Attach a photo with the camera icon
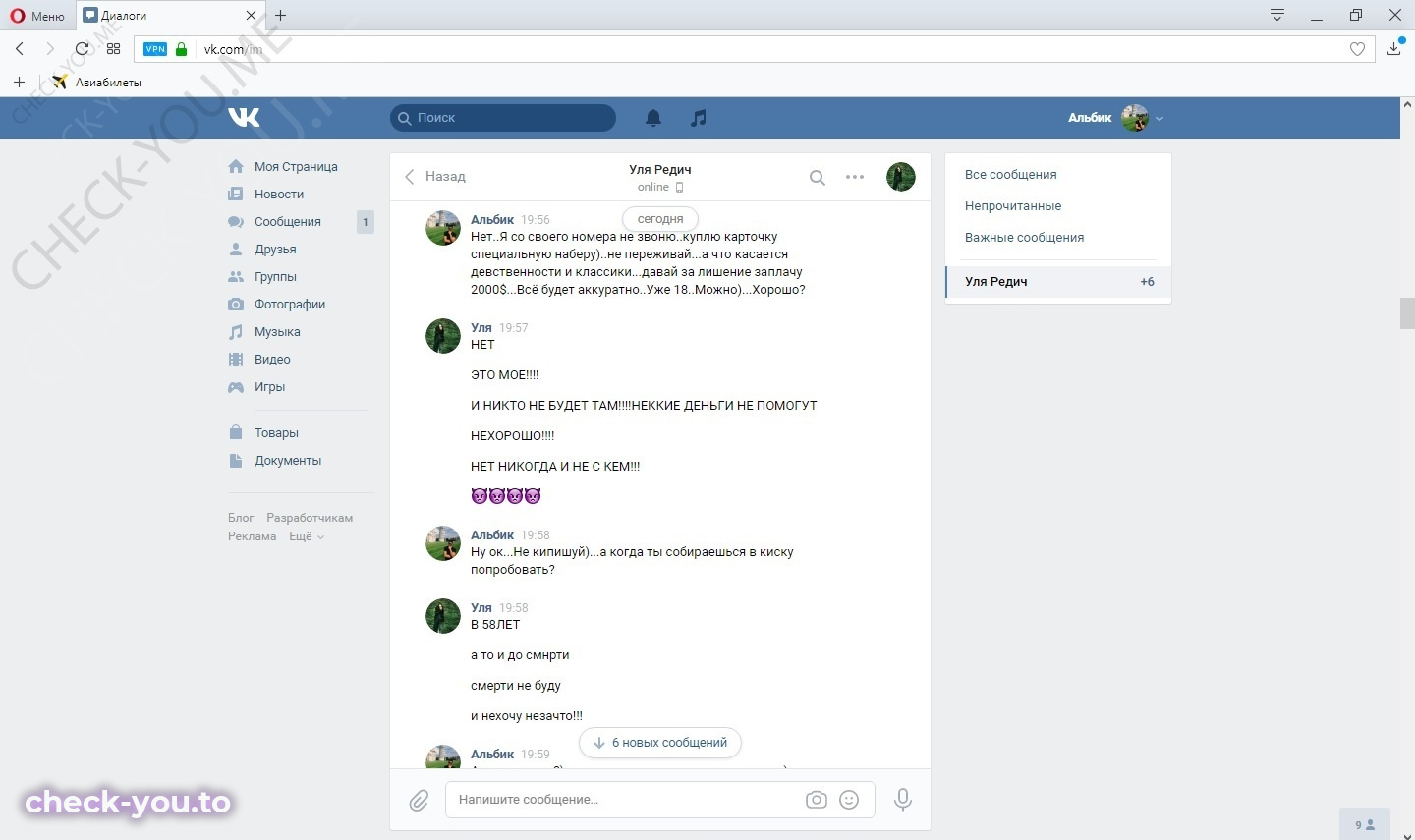 click(x=817, y=800)
